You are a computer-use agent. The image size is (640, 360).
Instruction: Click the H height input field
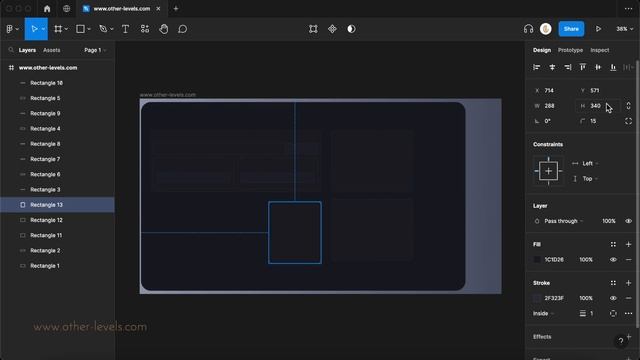coord(598,106)
